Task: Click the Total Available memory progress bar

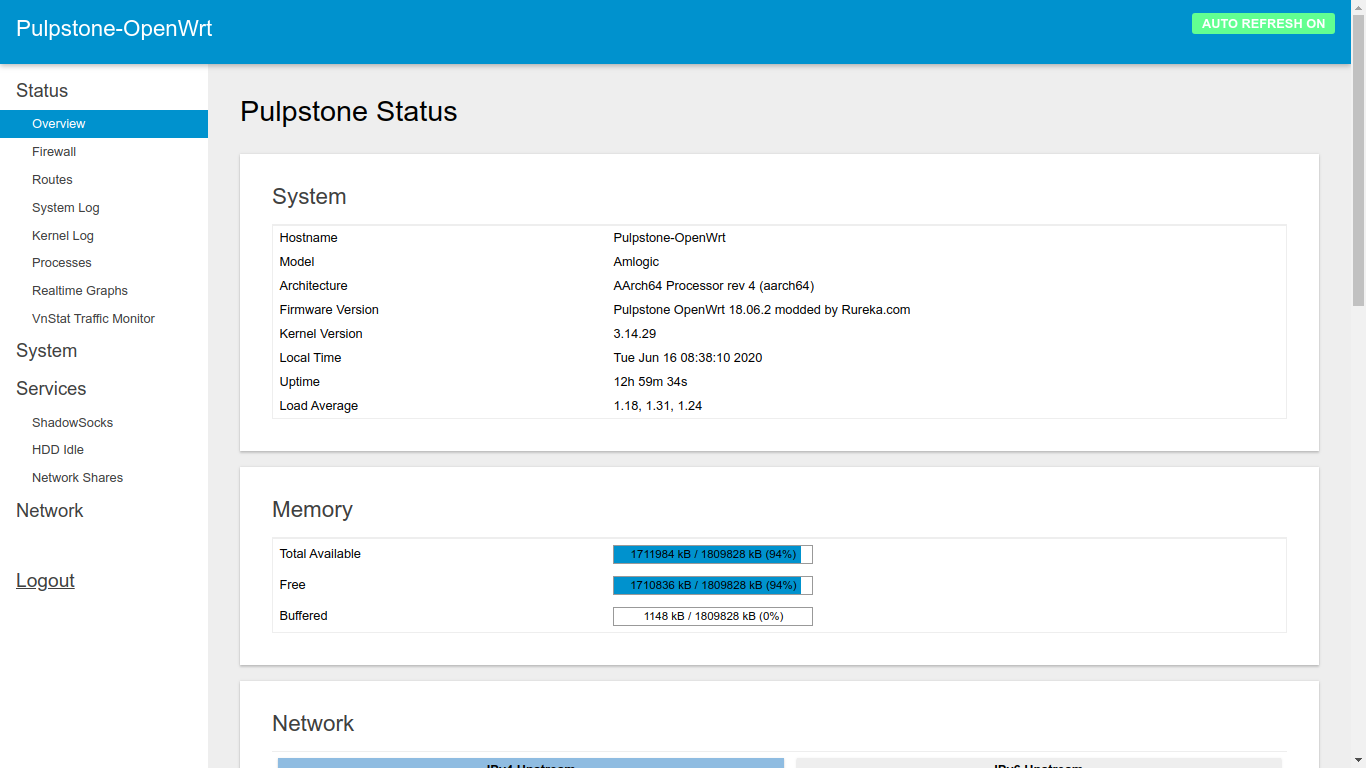Action: tap(712, 554)
